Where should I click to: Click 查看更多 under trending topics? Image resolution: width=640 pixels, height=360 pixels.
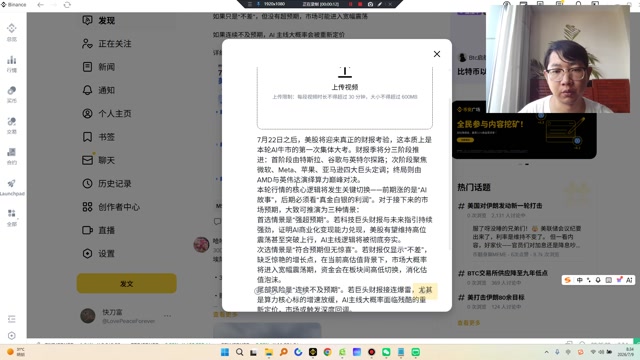tap(469, 323)
